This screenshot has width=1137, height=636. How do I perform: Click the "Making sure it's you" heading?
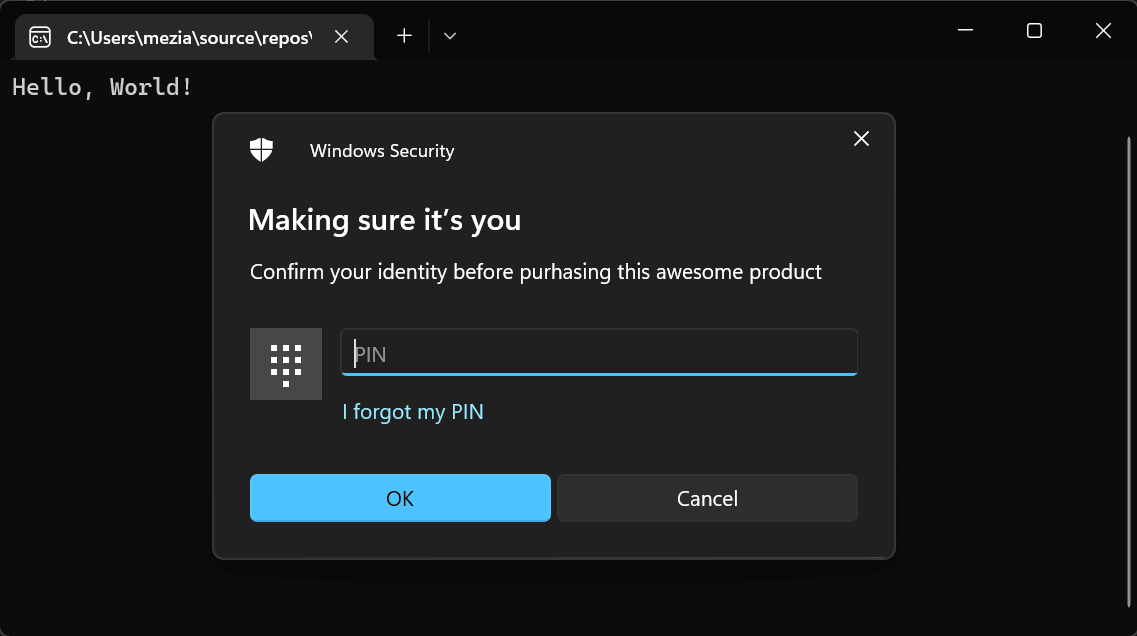[385, 220]
